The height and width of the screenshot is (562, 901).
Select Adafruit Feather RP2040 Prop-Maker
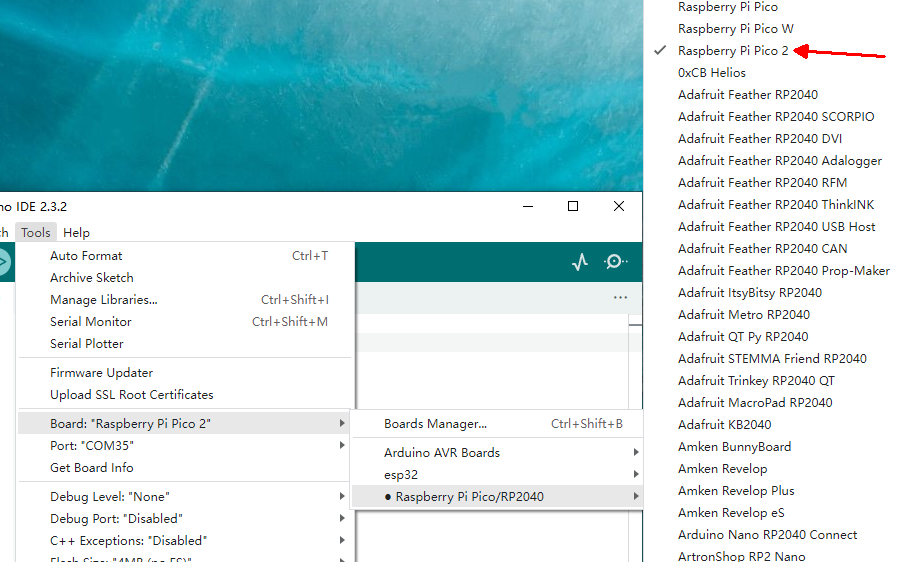[x=784, y=271]
